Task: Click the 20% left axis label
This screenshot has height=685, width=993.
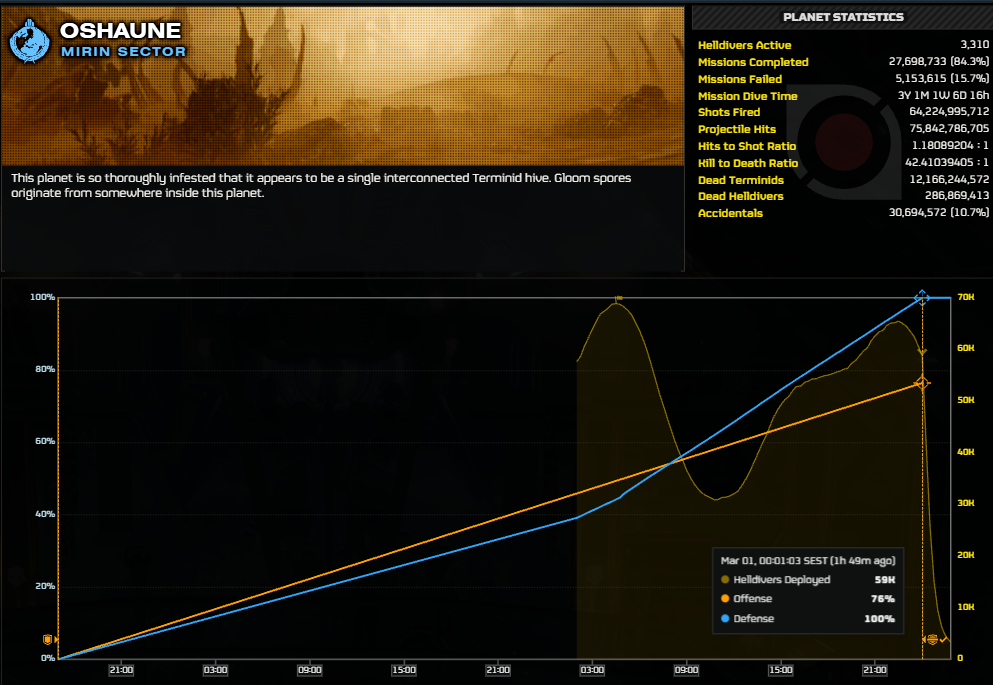Action: point(45,586)
